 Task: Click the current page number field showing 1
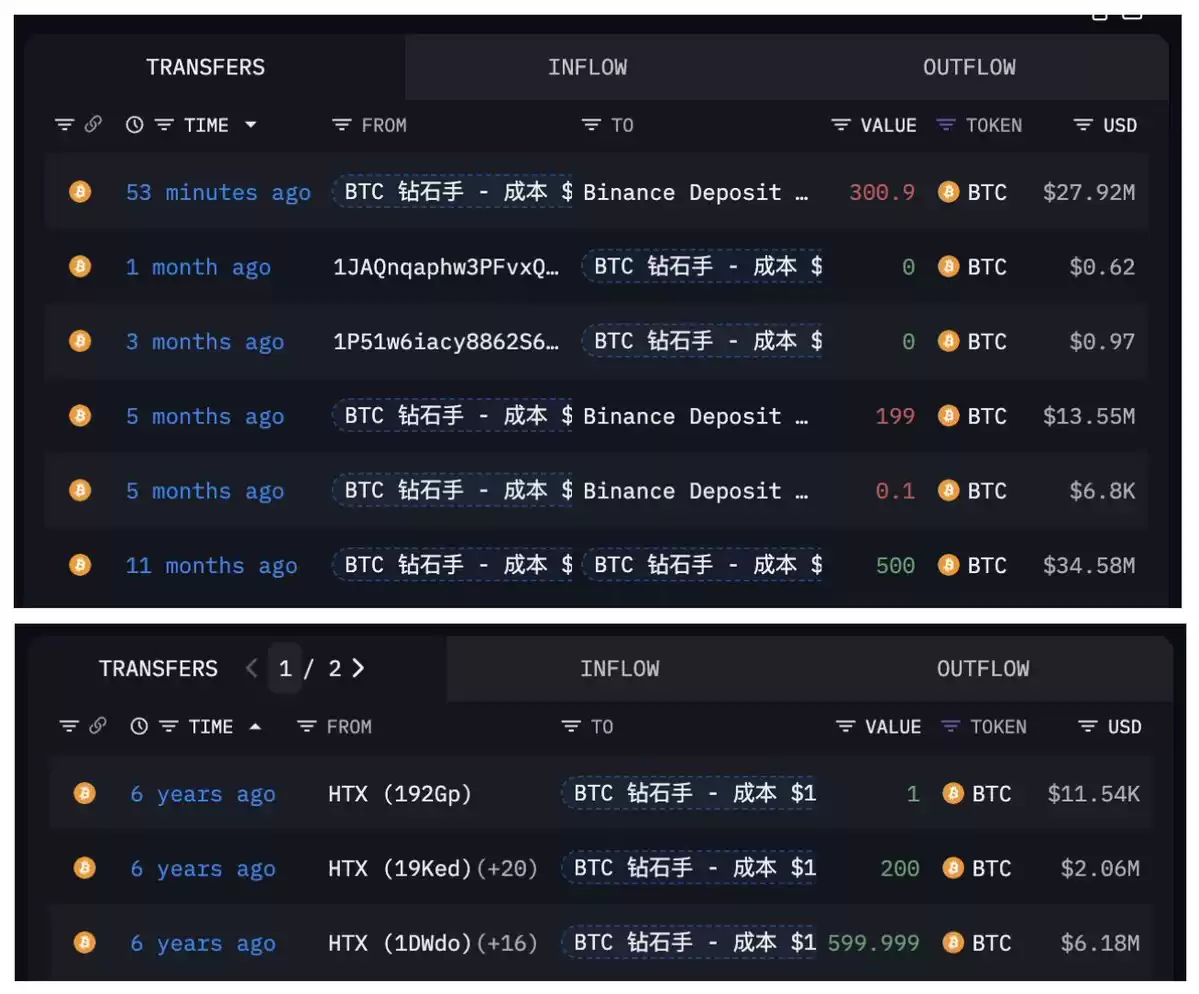click(x=285, y=669)
